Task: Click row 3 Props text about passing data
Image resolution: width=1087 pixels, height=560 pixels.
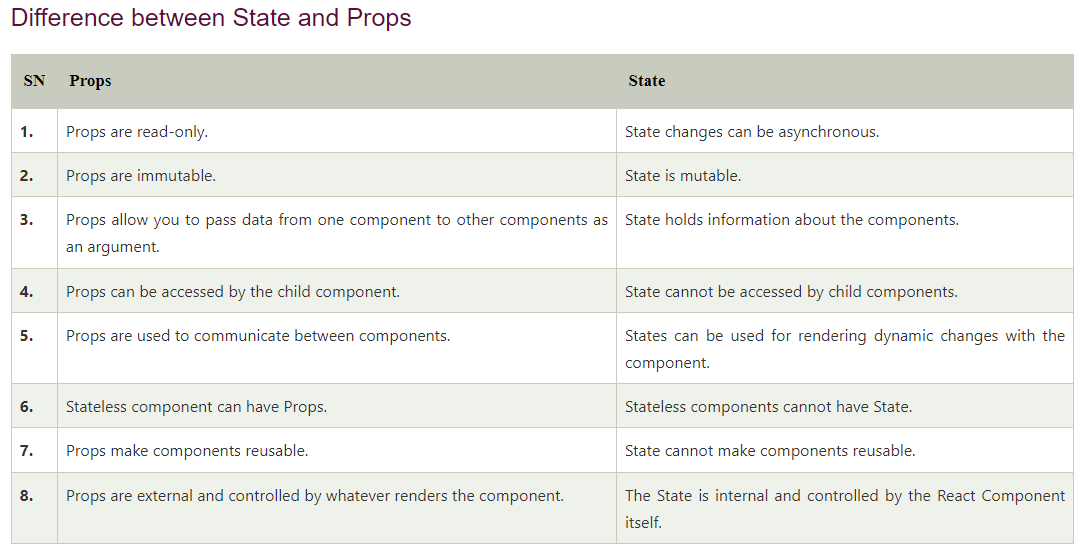Action: (337, 233)
